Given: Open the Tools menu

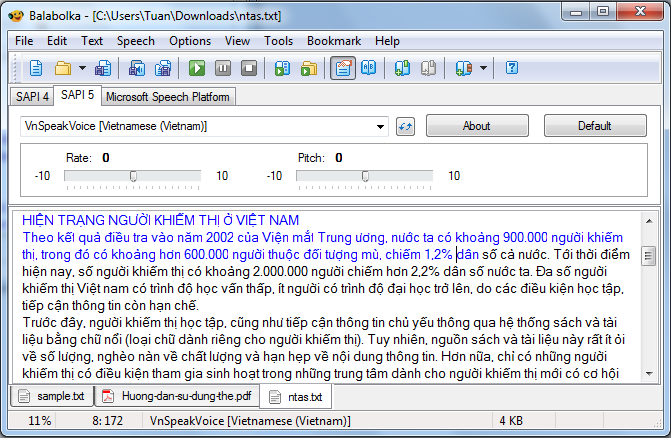Looking at the screenshot, I should coord(279,41).
